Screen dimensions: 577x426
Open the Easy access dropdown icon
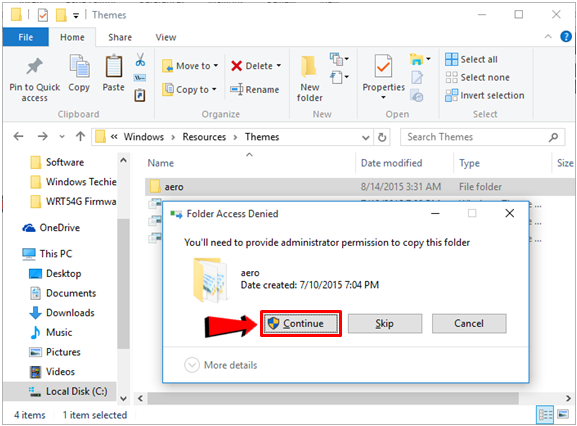(x=339, y=77)
